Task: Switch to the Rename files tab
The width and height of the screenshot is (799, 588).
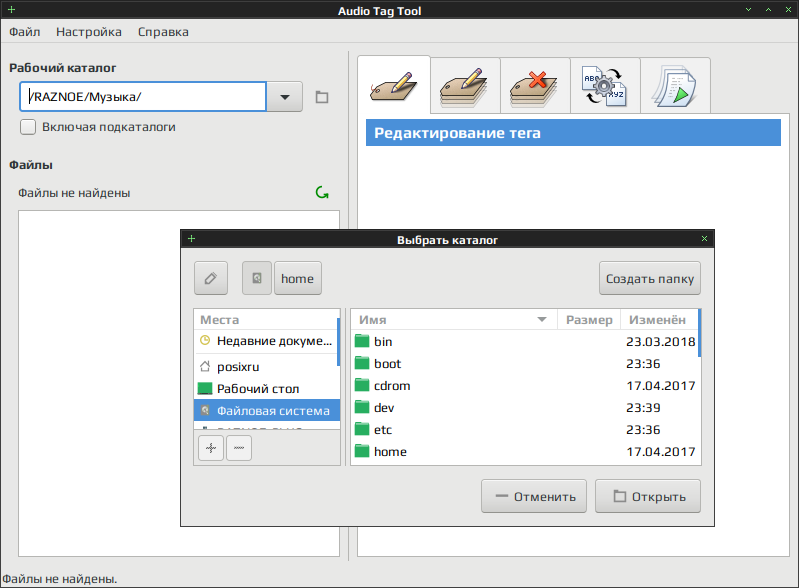Action: (x=605, y=86)
